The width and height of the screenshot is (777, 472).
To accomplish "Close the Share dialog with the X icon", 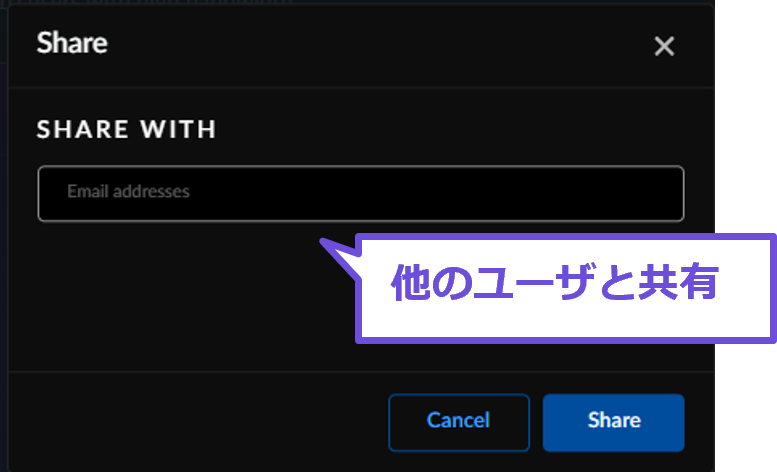I will point(664,47).
